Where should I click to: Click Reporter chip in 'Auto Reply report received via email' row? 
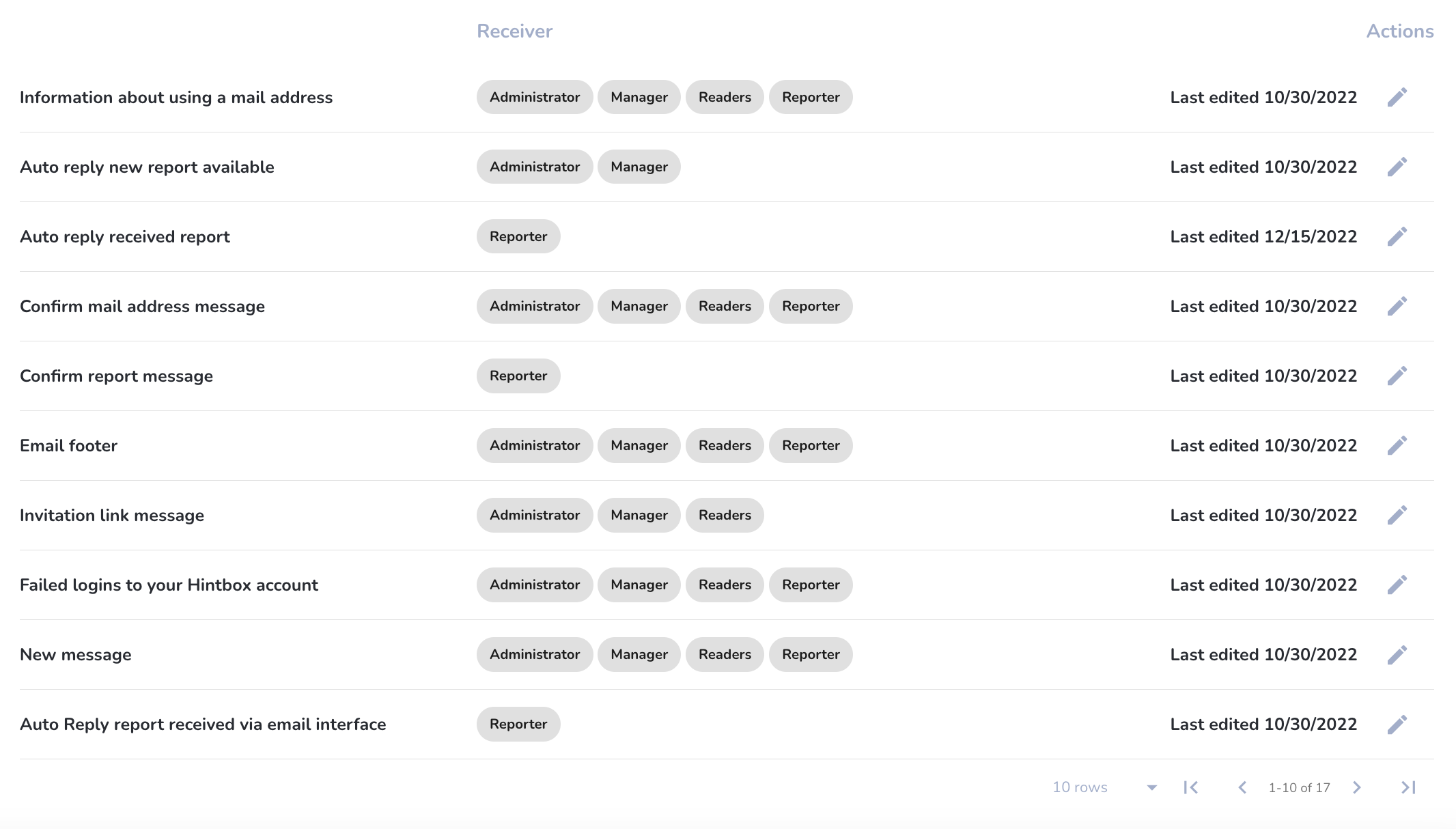518,724
